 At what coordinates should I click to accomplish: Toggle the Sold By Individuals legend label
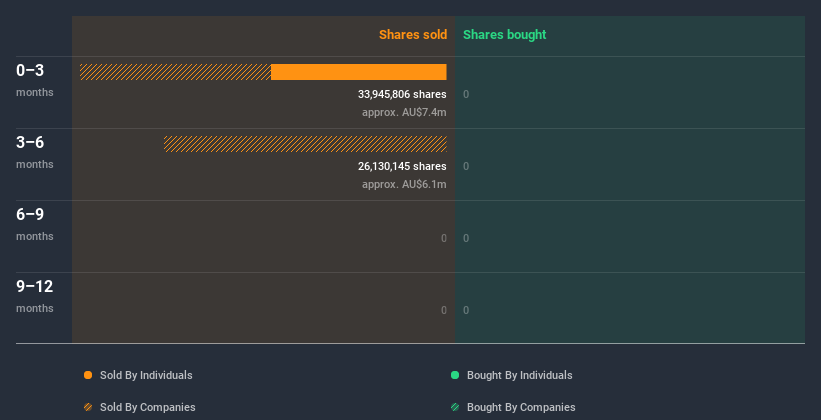(x=146, y=375)
